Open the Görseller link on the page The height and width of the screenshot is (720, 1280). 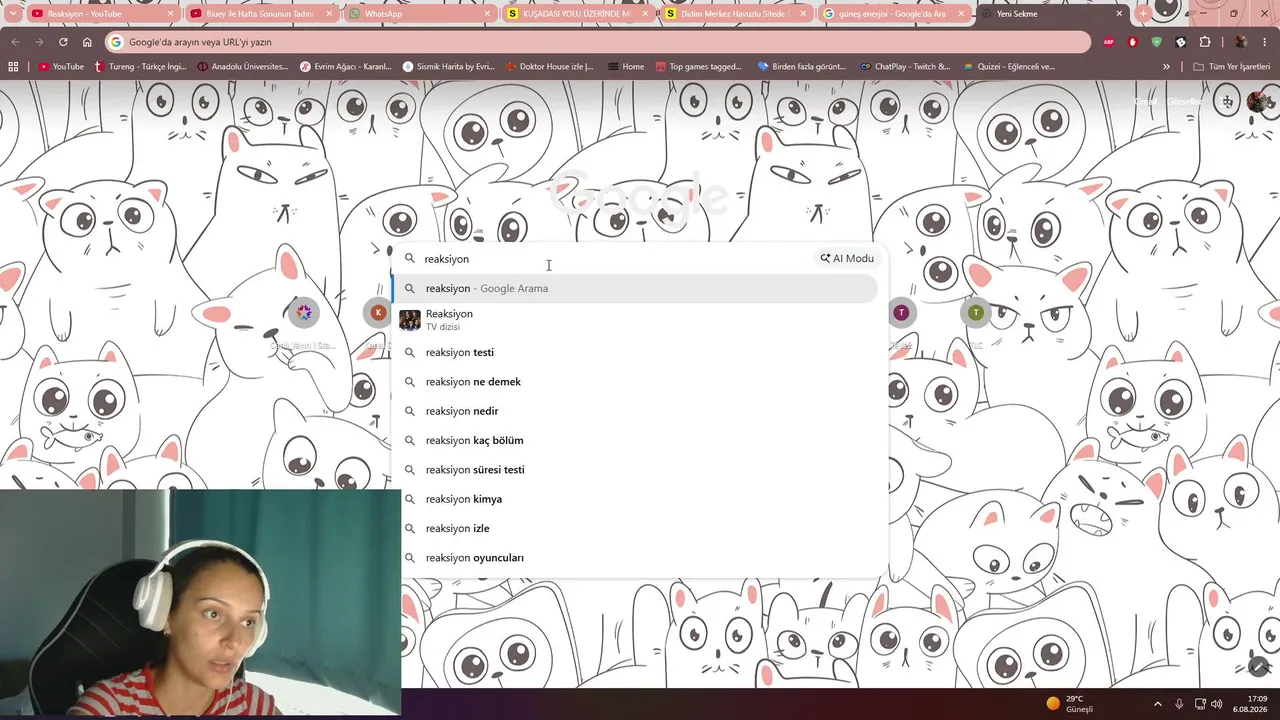(x=1186, y=102)
